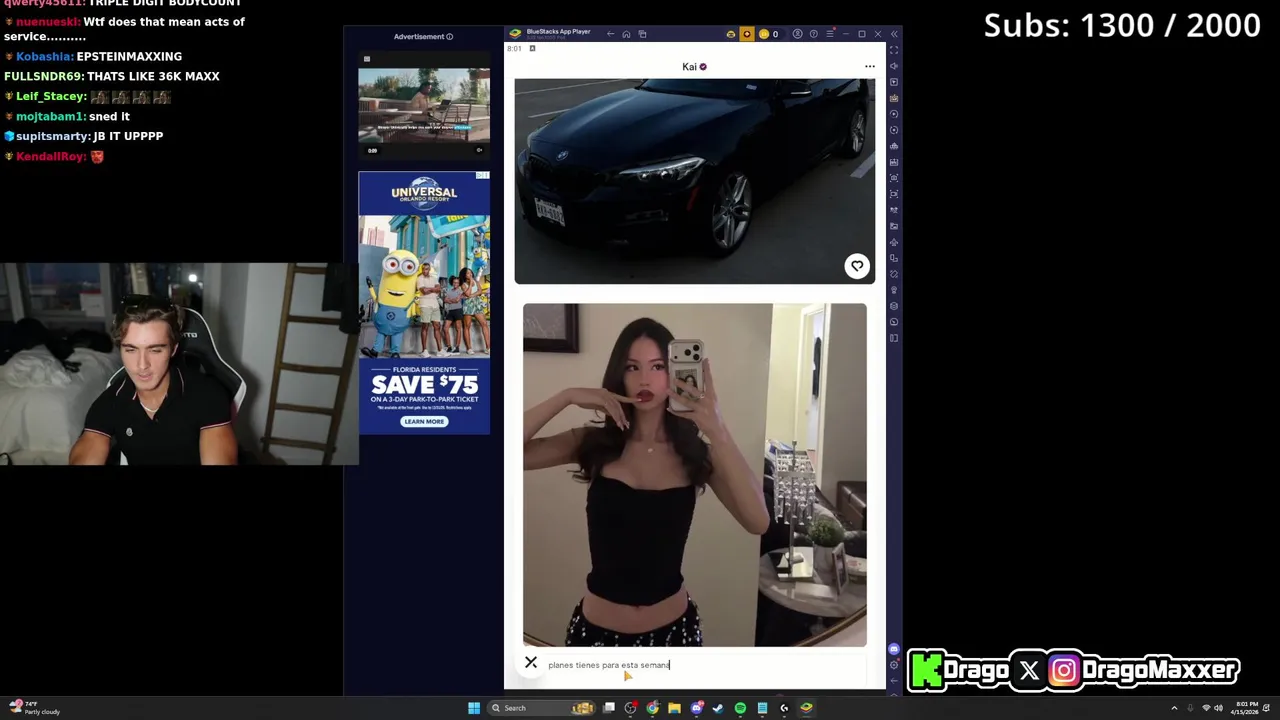Collapse BlueStacks sidebar with double chevron
The image size is (1280, 720).
(x=894, y=34)
